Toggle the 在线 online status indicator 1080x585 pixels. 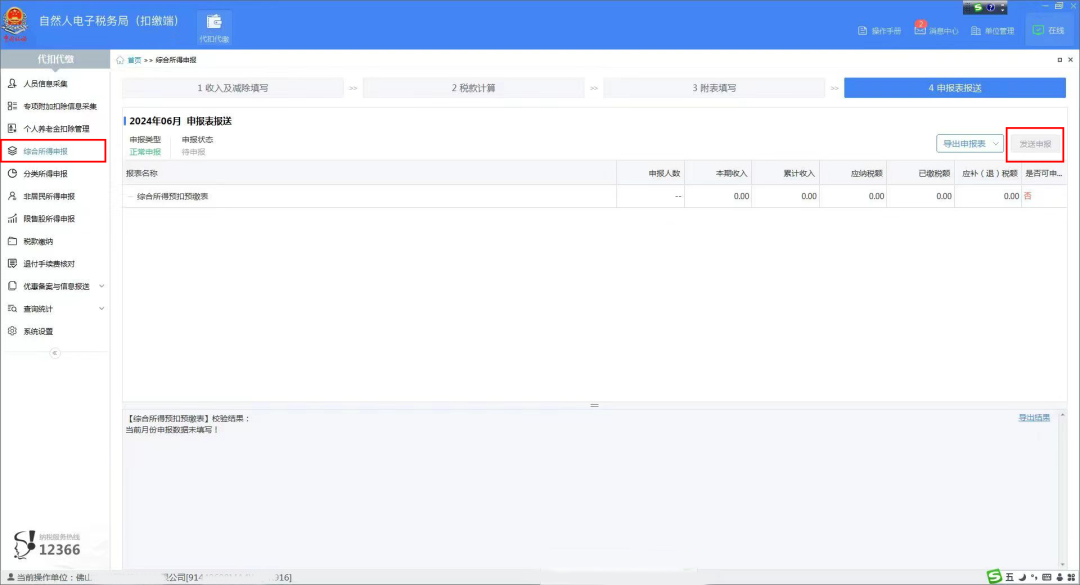(1048, 30)
